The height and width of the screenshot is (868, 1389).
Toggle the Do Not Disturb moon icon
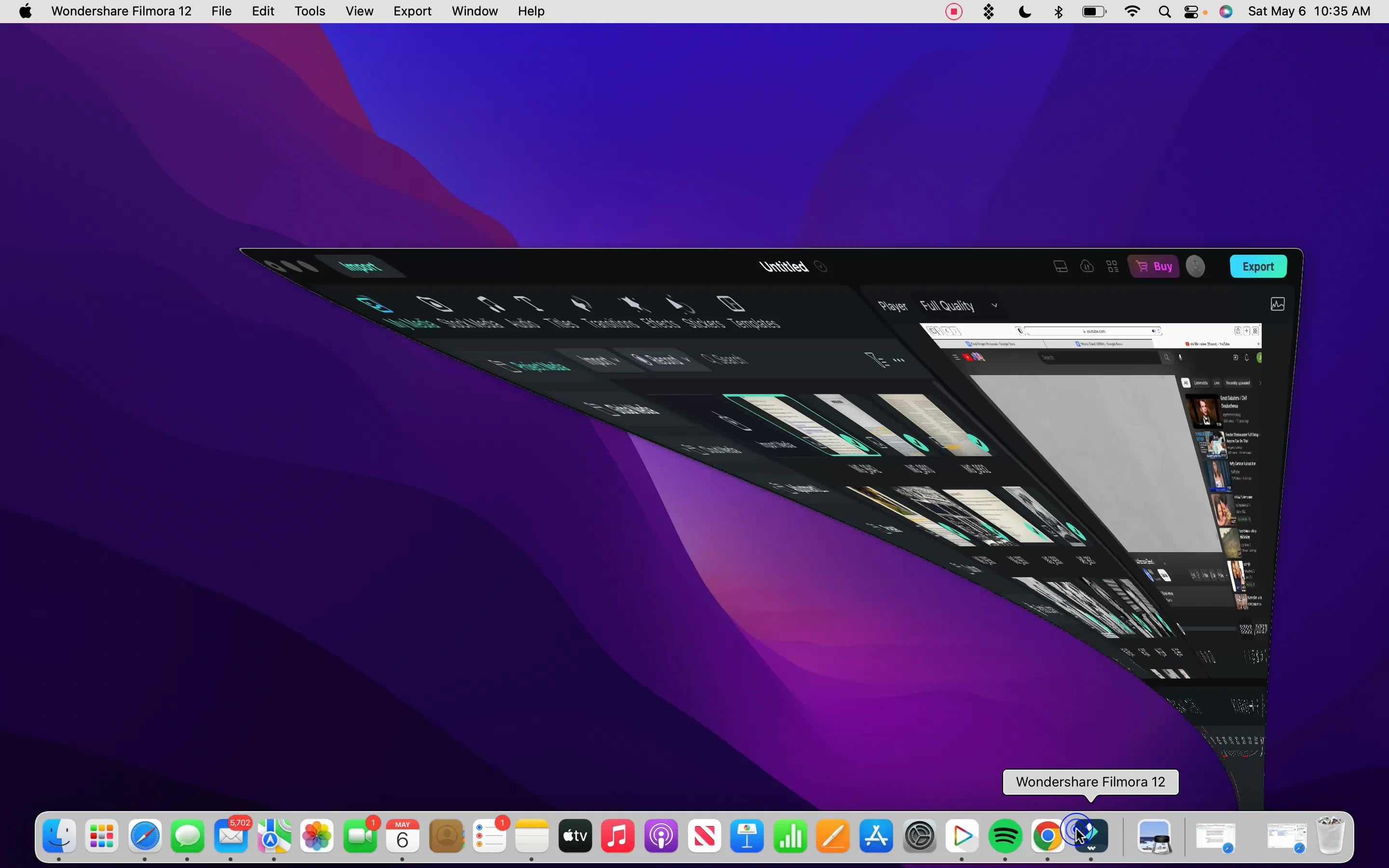coord(1024,12)
